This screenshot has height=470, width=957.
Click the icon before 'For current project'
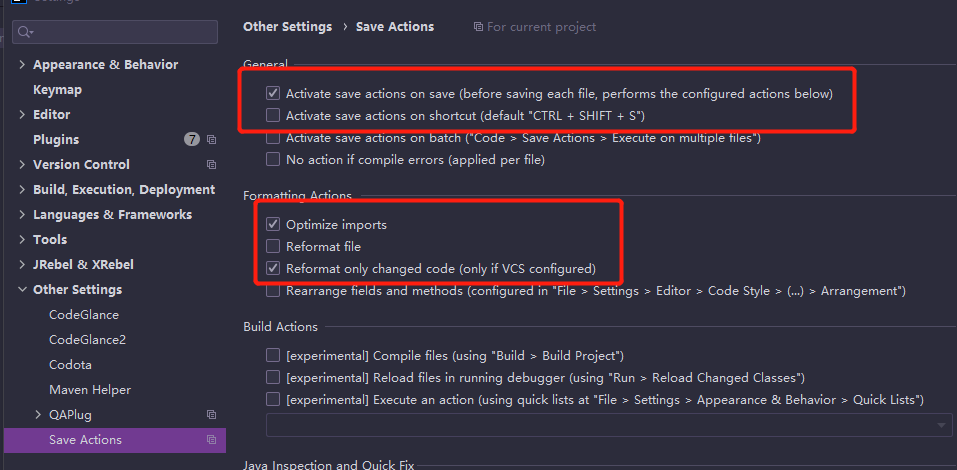[478, 27]
